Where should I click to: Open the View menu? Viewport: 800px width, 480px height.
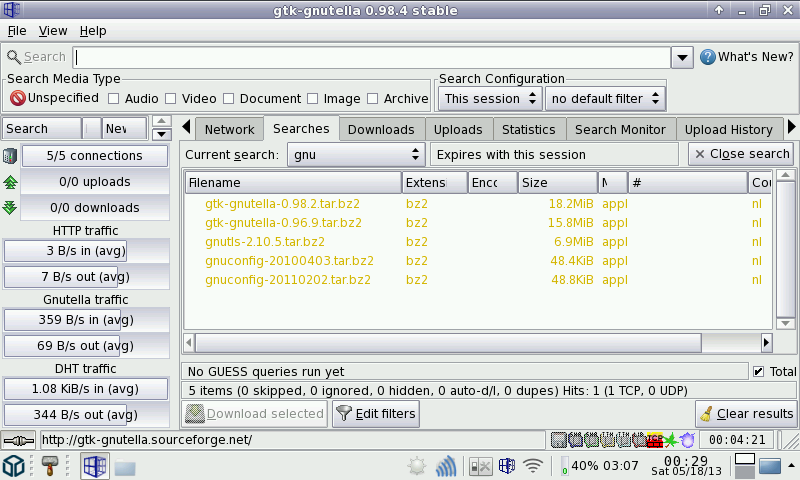[52, 31]
